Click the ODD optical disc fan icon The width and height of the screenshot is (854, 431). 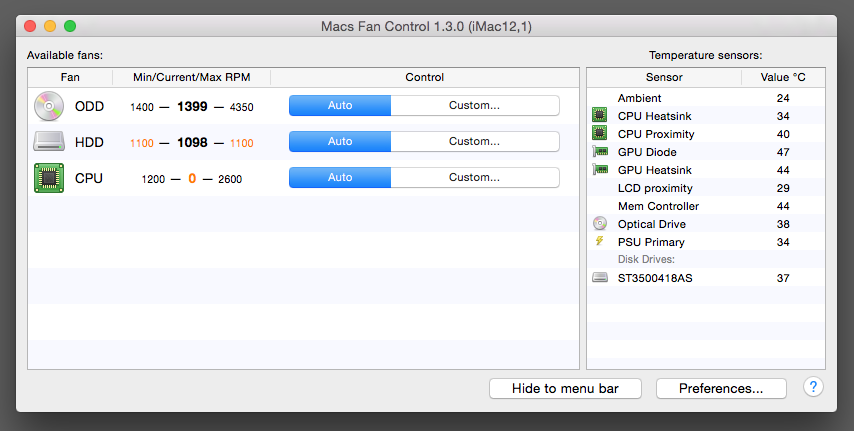click(49, 106)
